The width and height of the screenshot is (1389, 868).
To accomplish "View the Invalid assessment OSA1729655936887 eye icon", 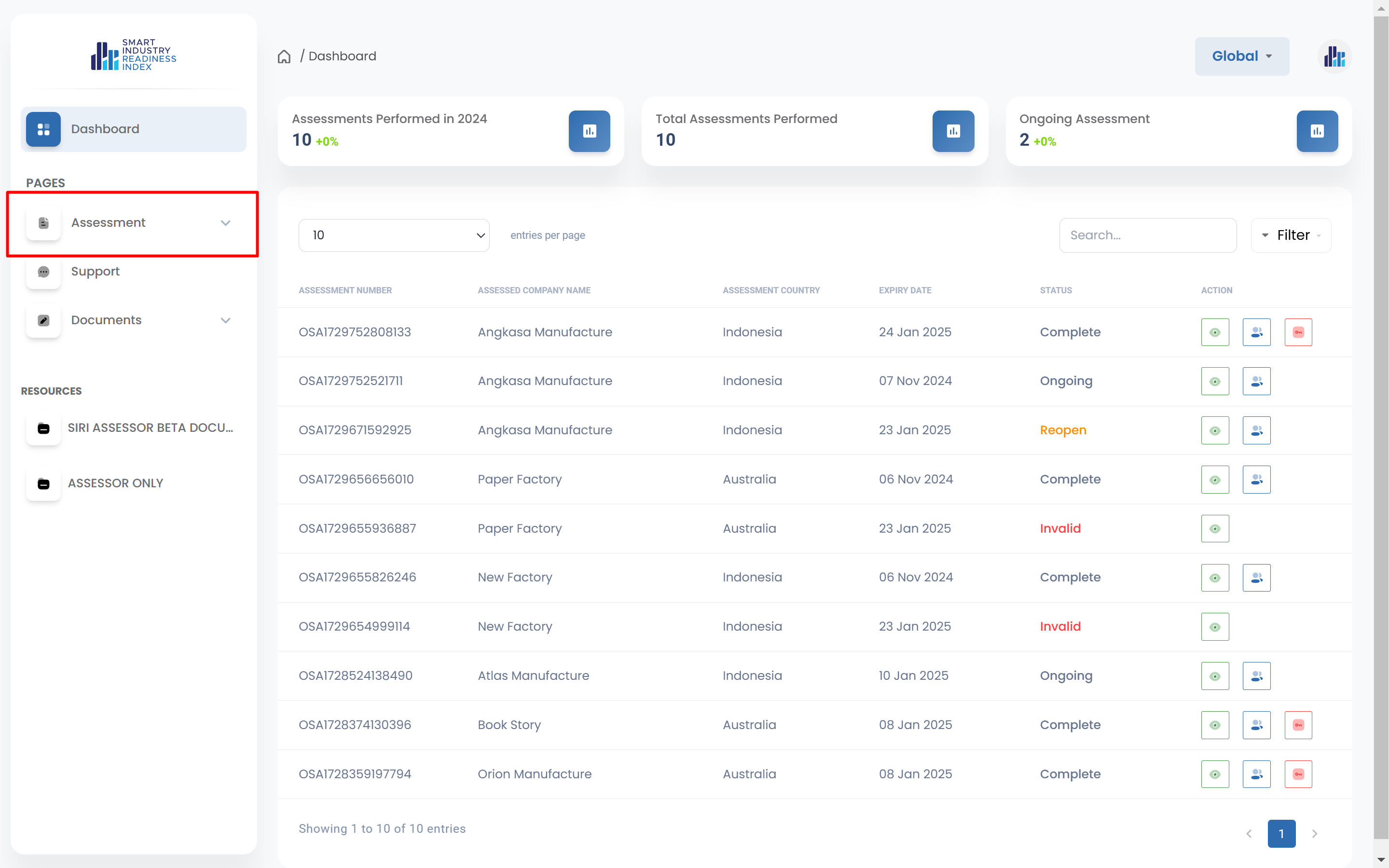I will pos(1214,529).
